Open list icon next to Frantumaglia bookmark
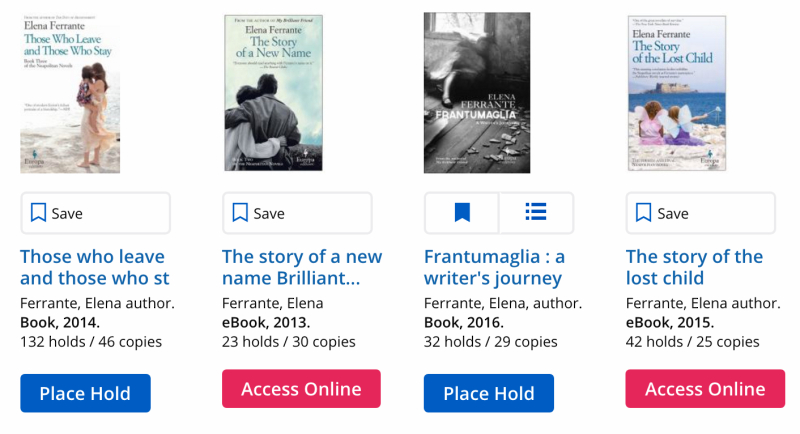 [x=536, y=213]
